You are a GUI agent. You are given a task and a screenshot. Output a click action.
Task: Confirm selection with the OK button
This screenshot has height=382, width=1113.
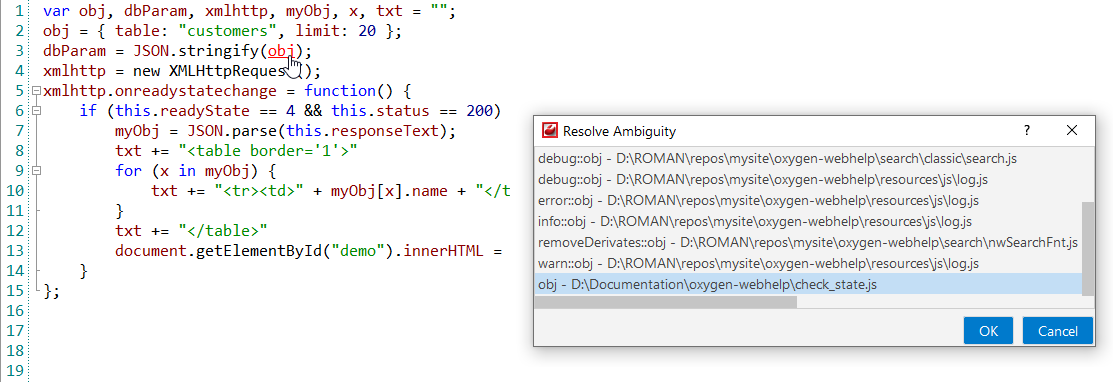click(x=988, y=331)
